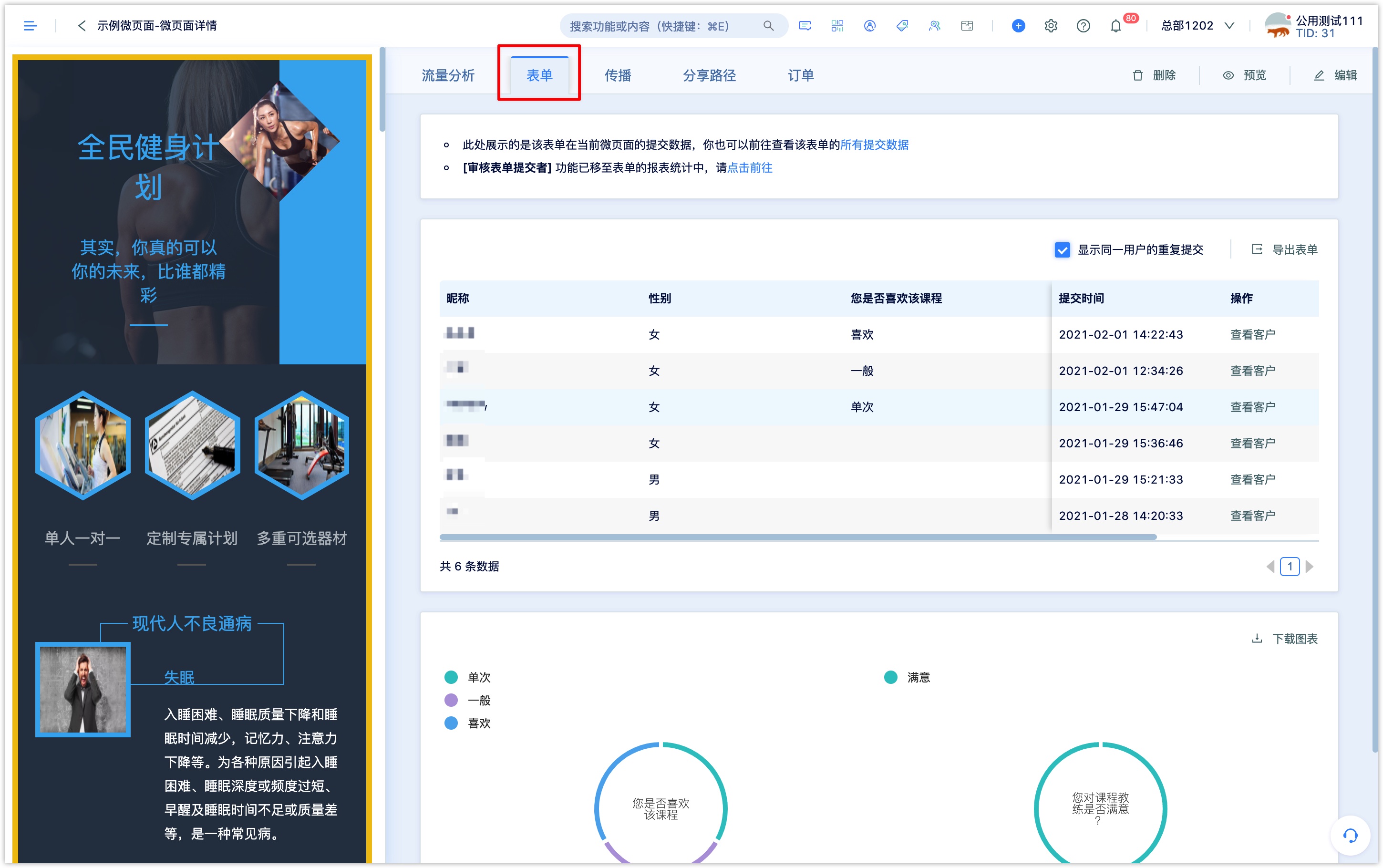
Task: Toggle 满意 legend series in chart
Action: click(907, 677)
